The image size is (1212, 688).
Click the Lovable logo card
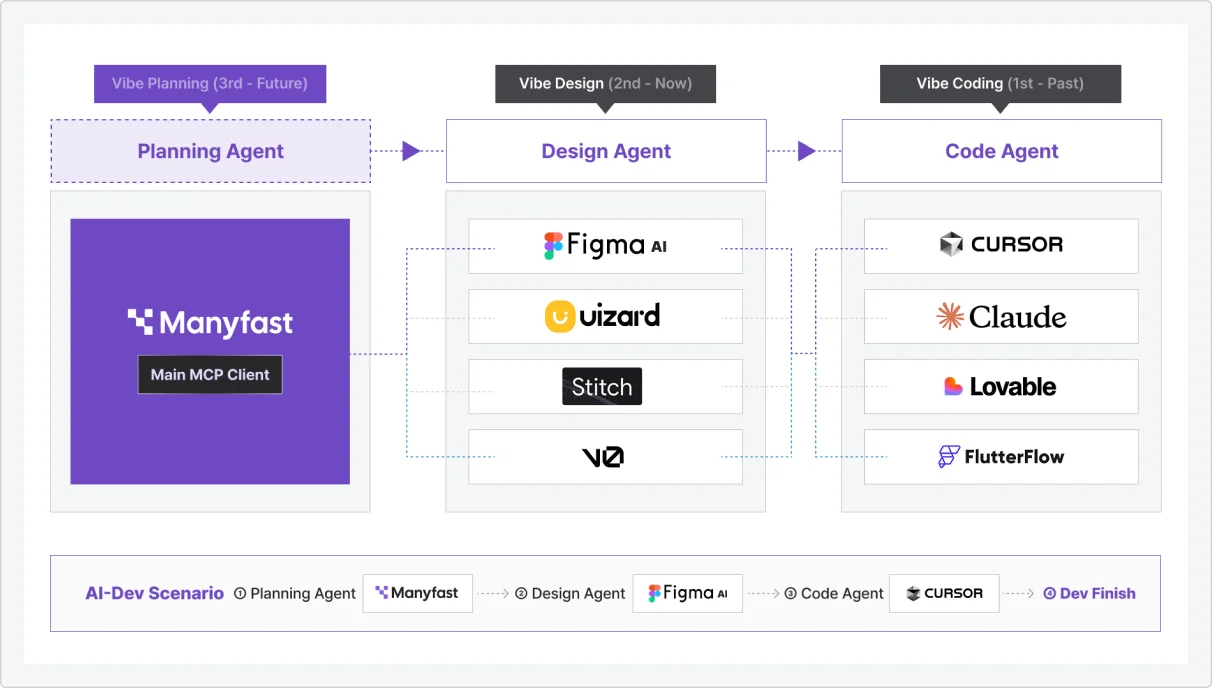point(1001,387)
